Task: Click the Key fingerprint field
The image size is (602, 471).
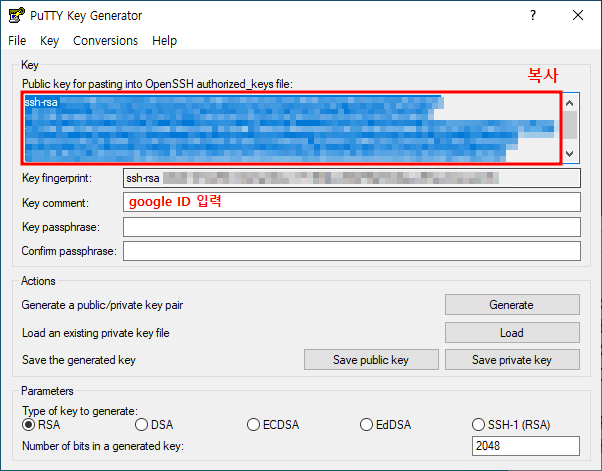Action: point(352,178)
